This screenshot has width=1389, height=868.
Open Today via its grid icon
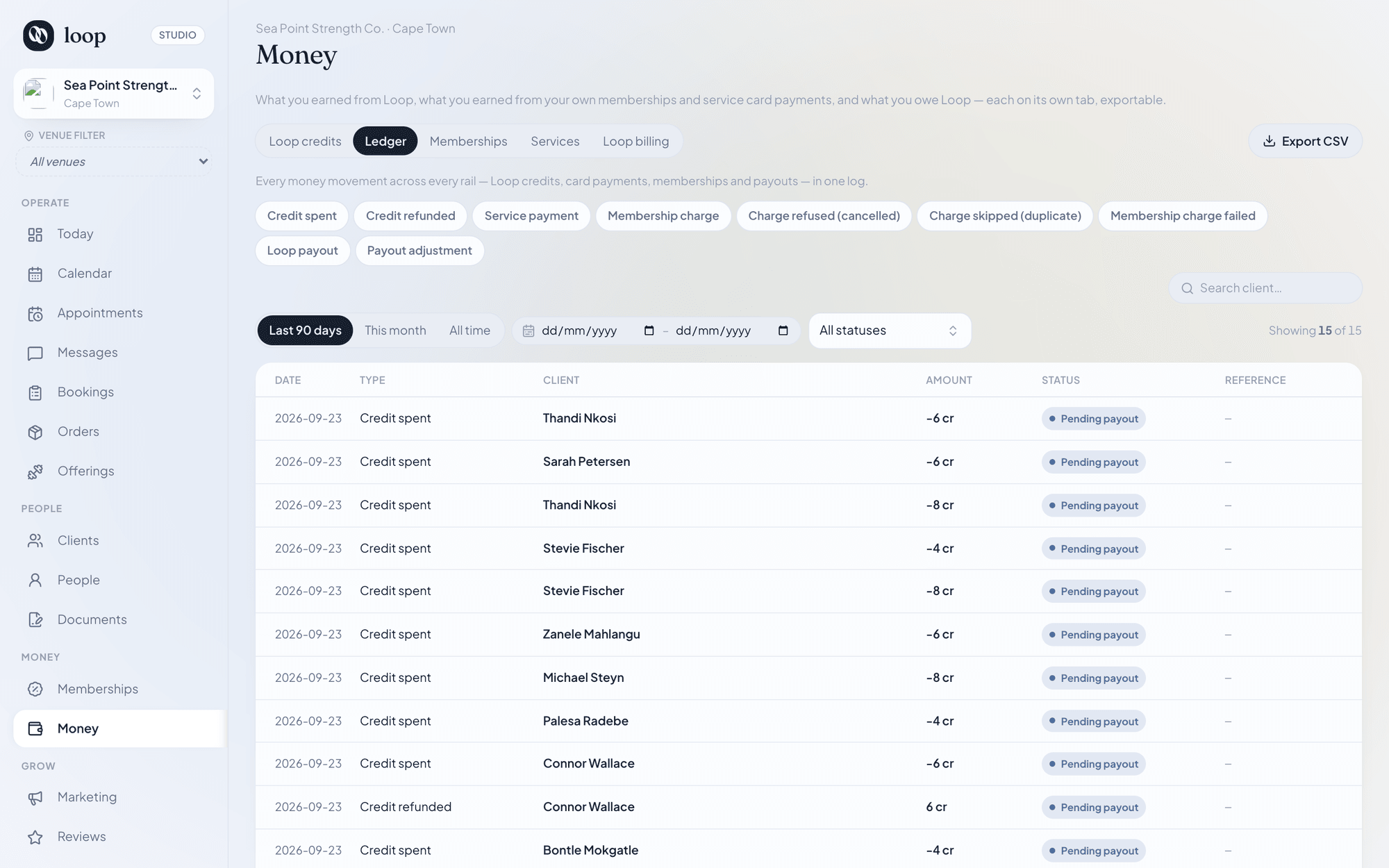[x=35, y=235]
